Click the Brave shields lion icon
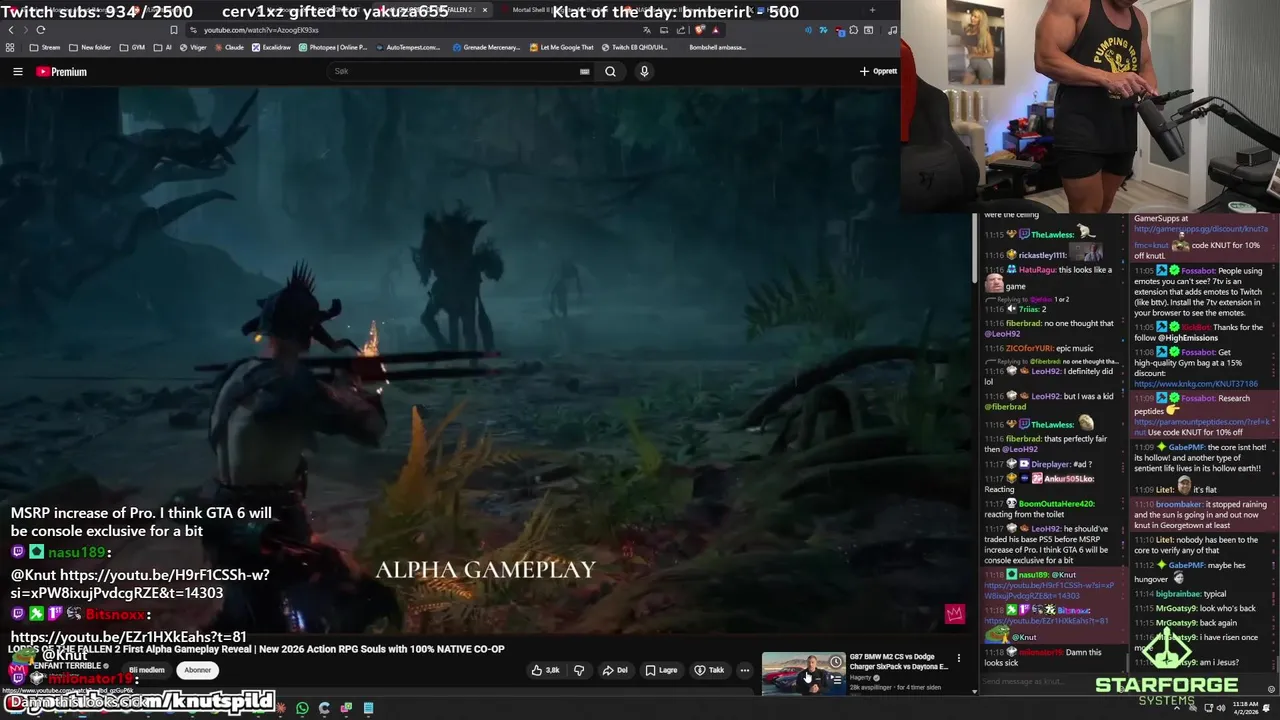The image size is (1280, 720). point(699,30)
